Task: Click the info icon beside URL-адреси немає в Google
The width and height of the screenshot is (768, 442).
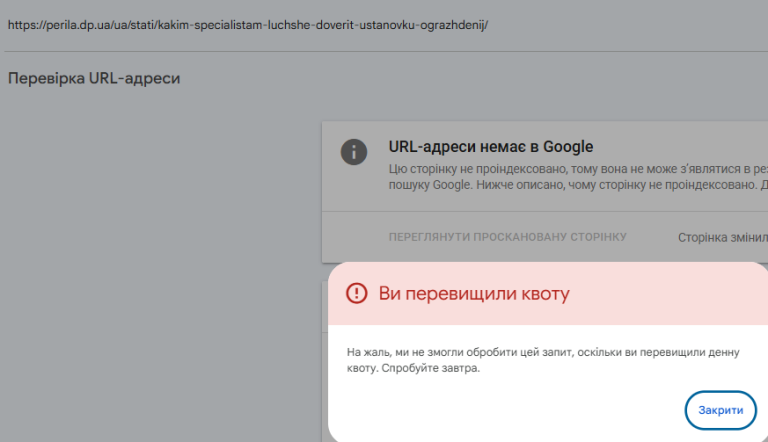Action: 354,152
